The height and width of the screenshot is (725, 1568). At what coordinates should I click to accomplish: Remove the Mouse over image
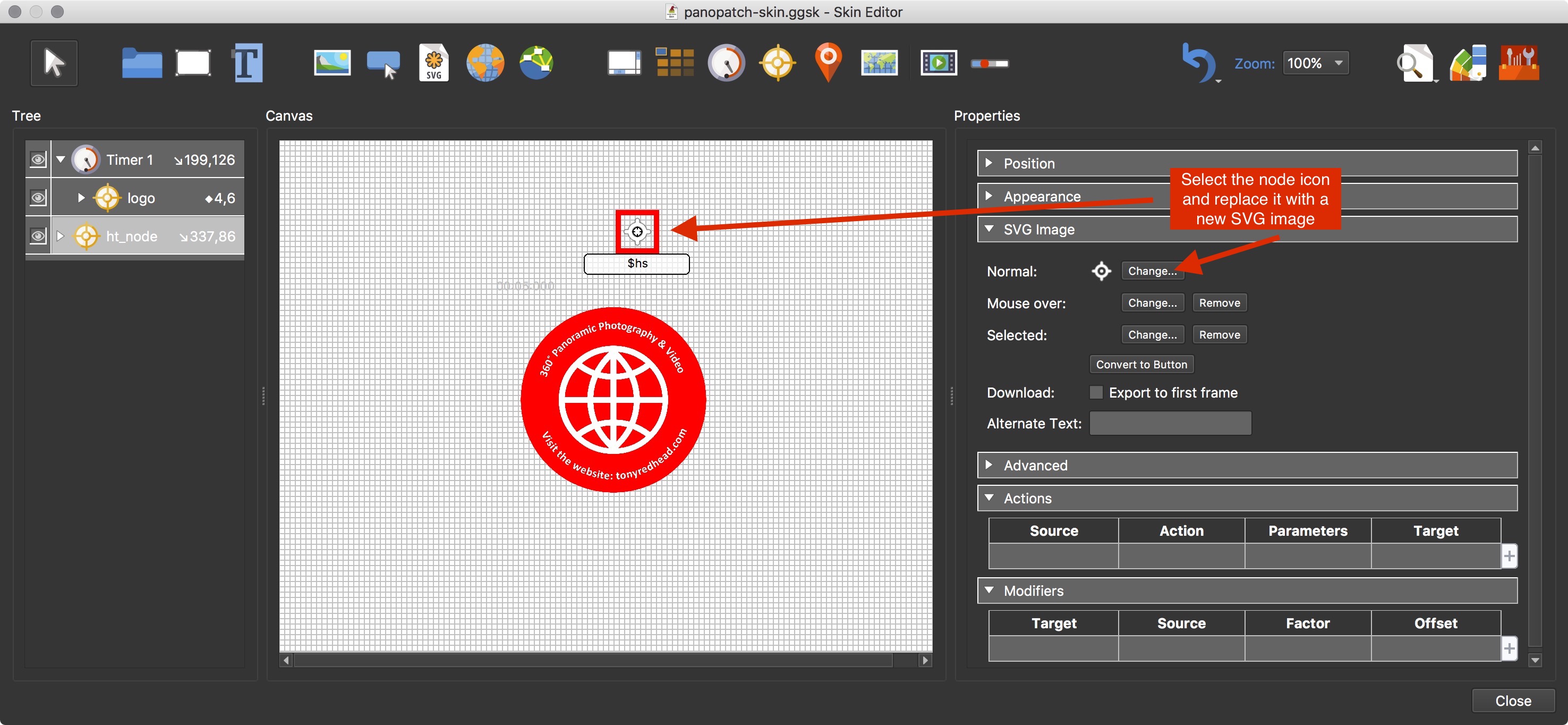pos(1219,303)
